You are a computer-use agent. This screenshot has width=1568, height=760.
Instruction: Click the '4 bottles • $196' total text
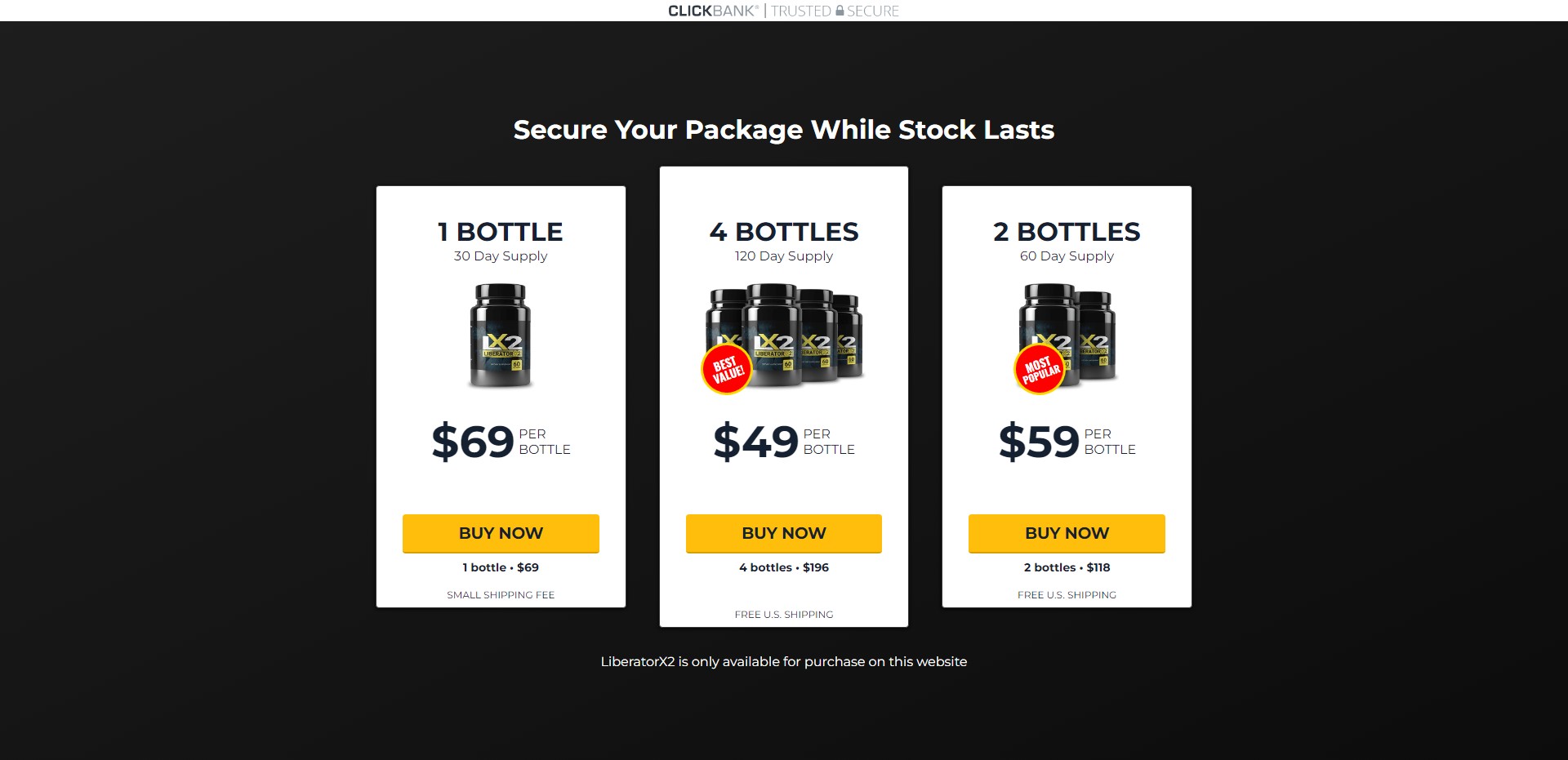pyautogui.click(x=784, y=567)
